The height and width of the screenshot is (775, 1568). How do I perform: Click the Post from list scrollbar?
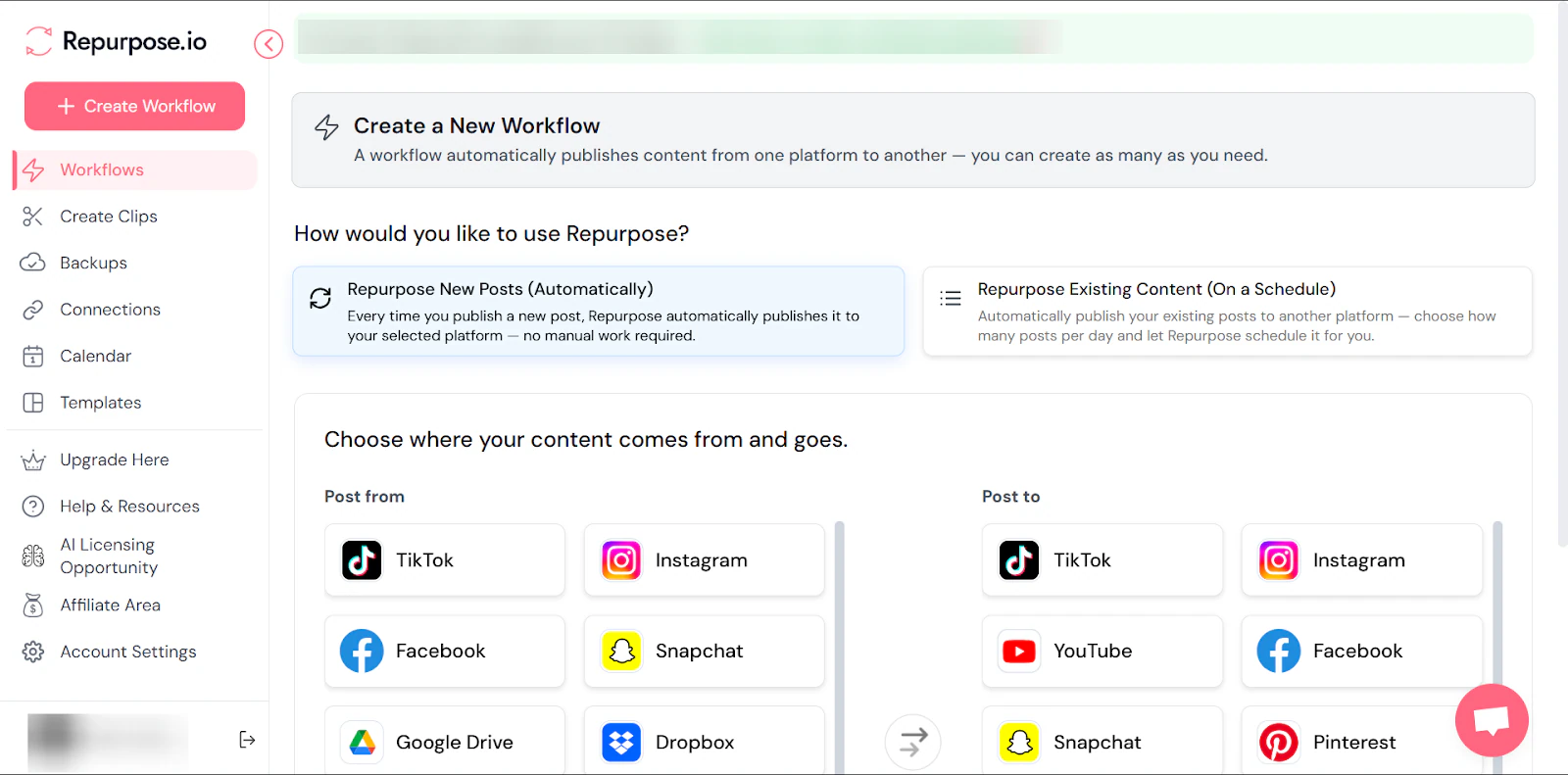(x=840, y=647)
